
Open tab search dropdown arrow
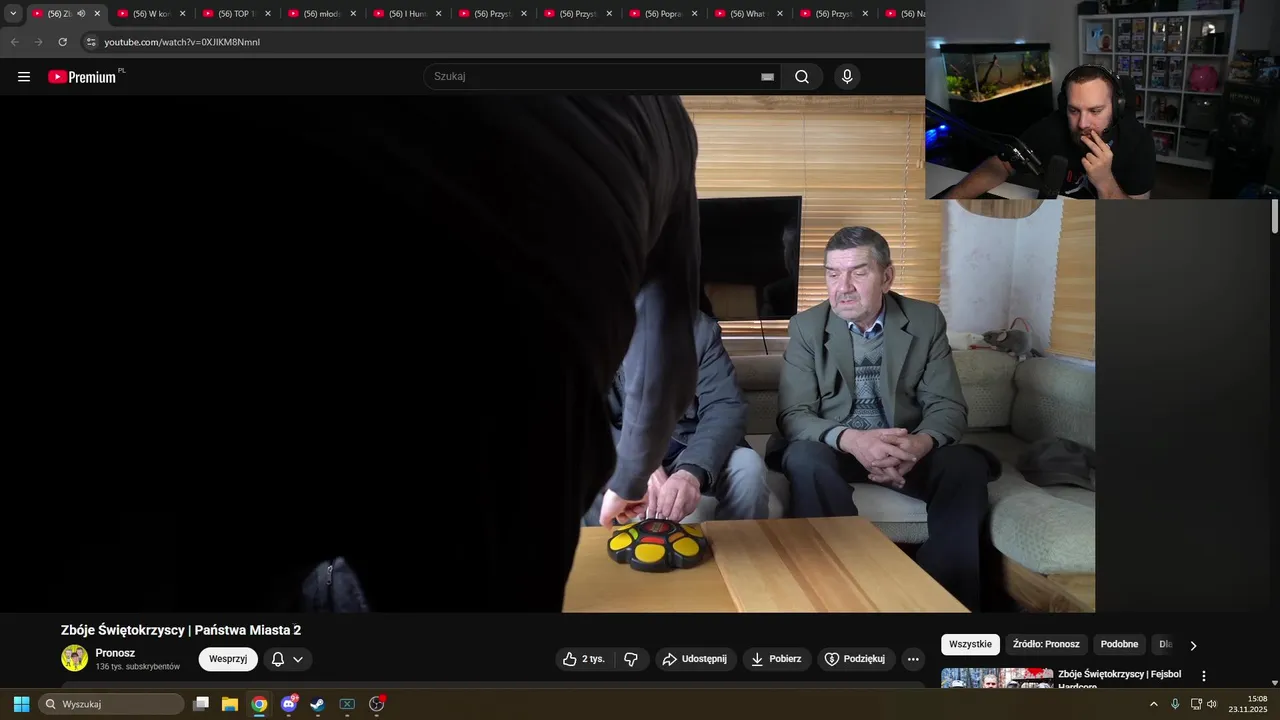pyautogui.click(x=13, y=14)
